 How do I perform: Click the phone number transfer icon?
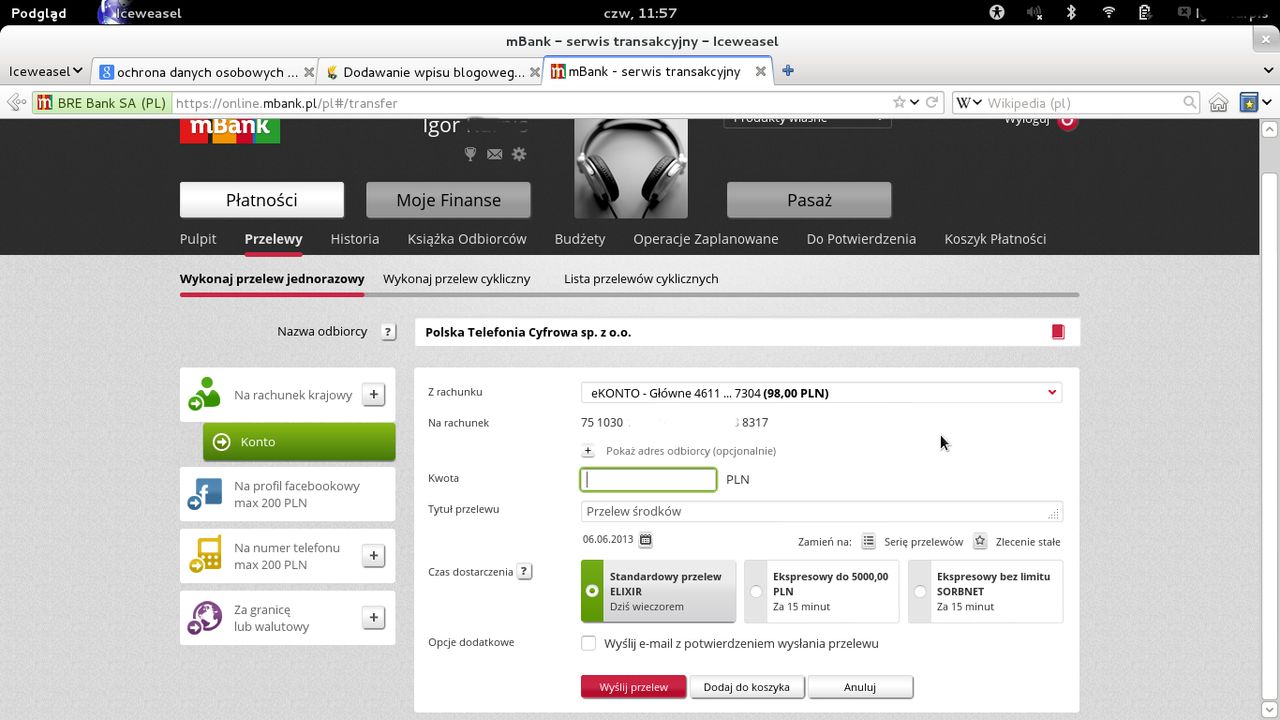(x=204, y=556)
